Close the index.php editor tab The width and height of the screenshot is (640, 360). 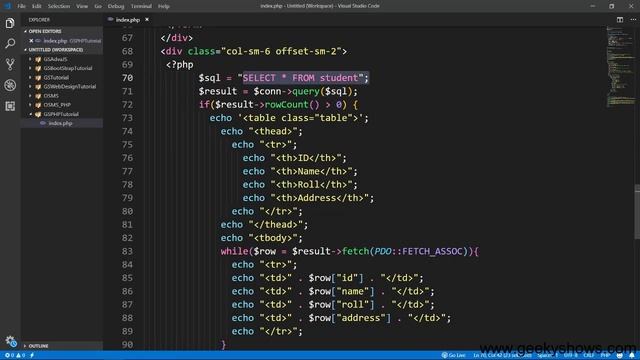tap(147, 20)
